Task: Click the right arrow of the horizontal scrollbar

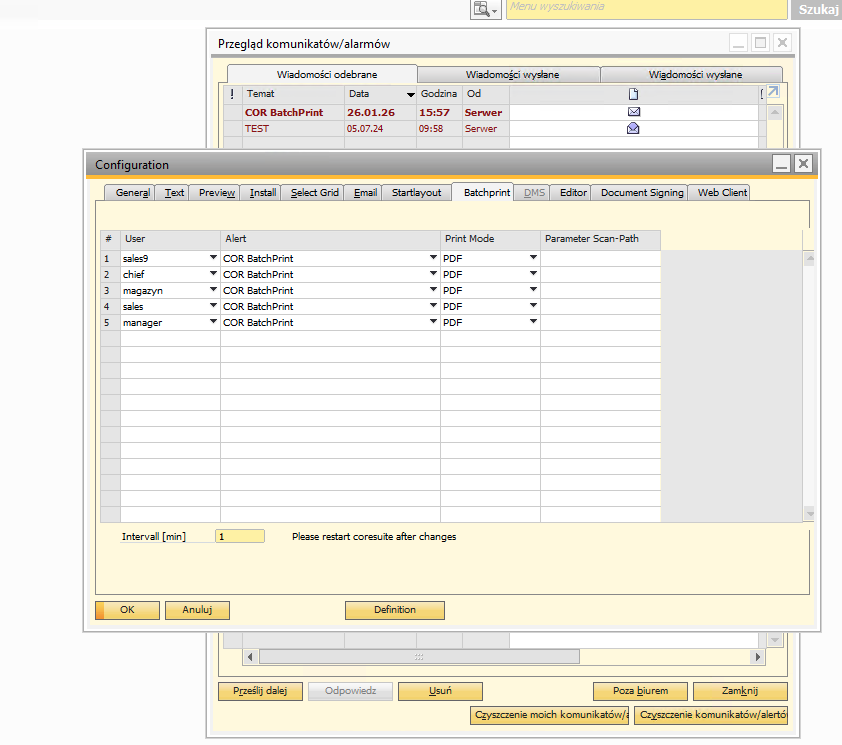Action: point(758,657)
